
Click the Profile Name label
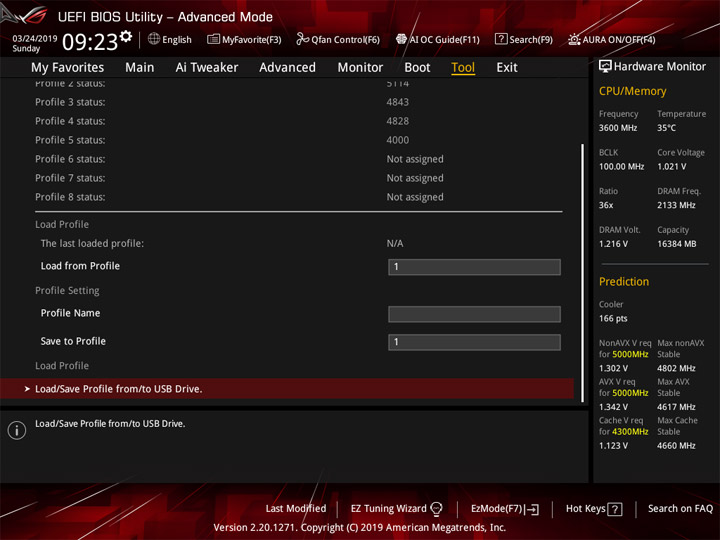click(x=70, y=313)
